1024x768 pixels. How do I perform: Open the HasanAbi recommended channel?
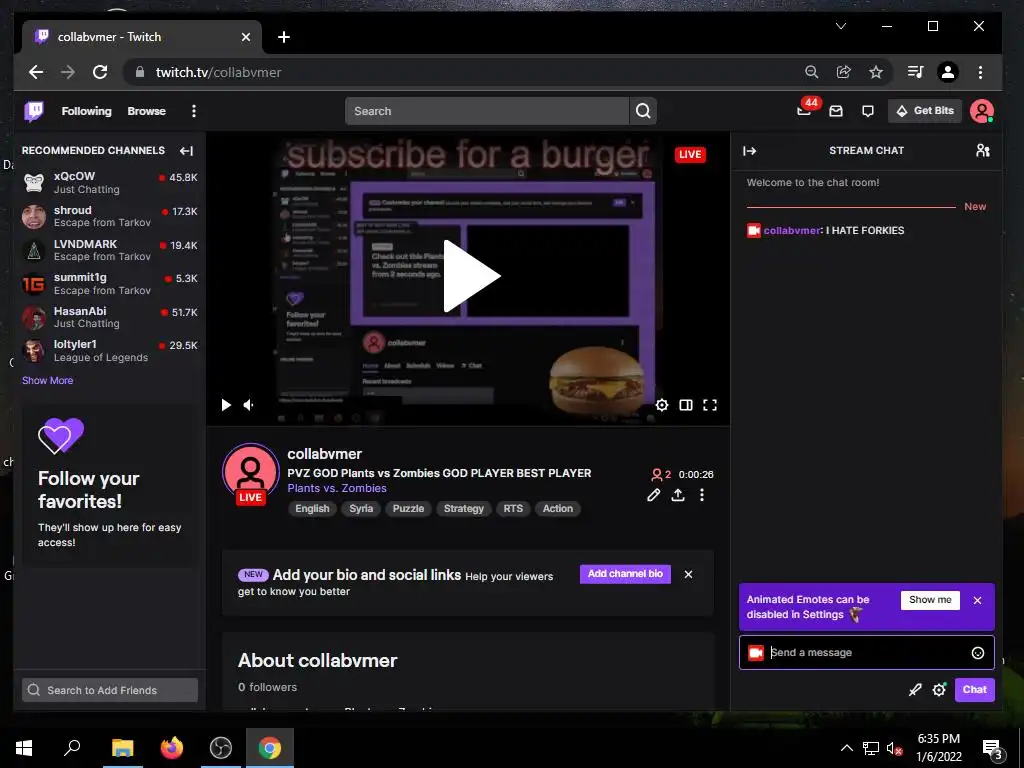(110, 317)
